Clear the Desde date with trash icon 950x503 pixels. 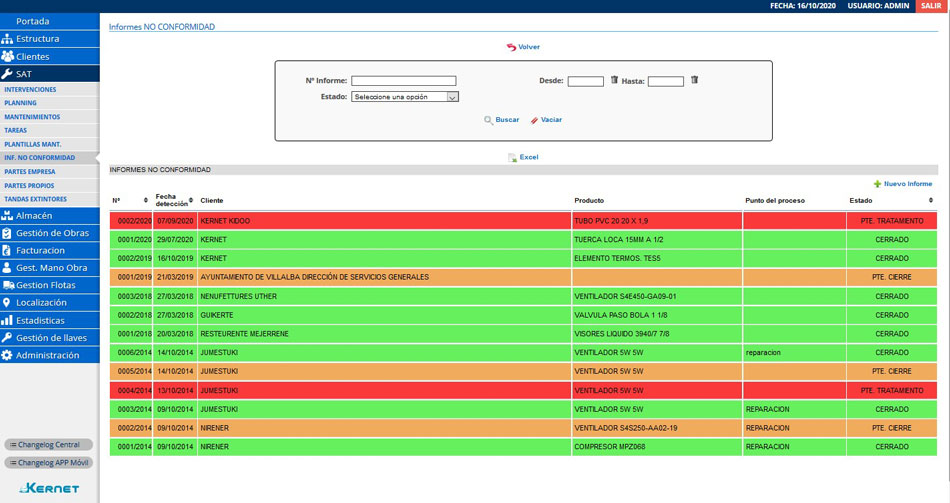(614, 80)
